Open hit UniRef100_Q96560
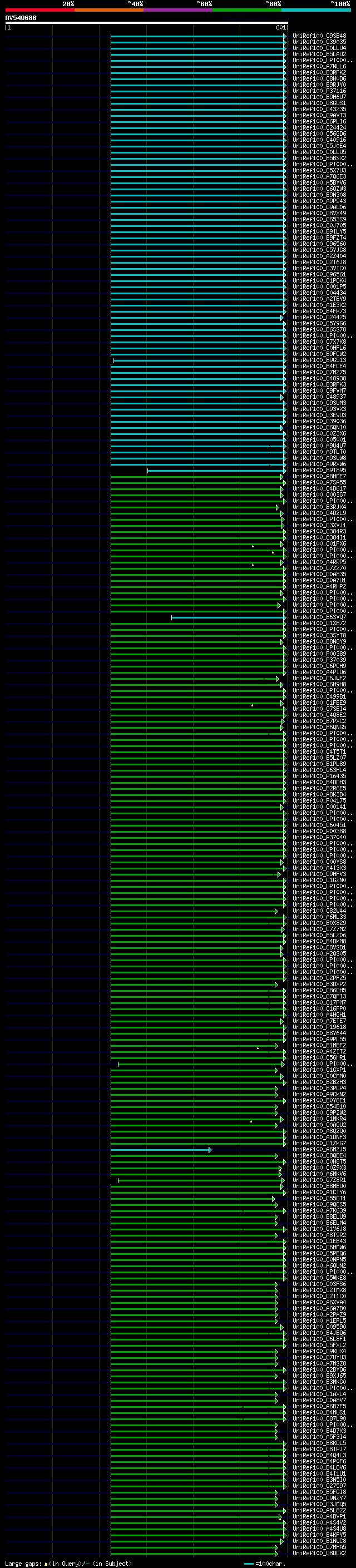 (319, 244)
